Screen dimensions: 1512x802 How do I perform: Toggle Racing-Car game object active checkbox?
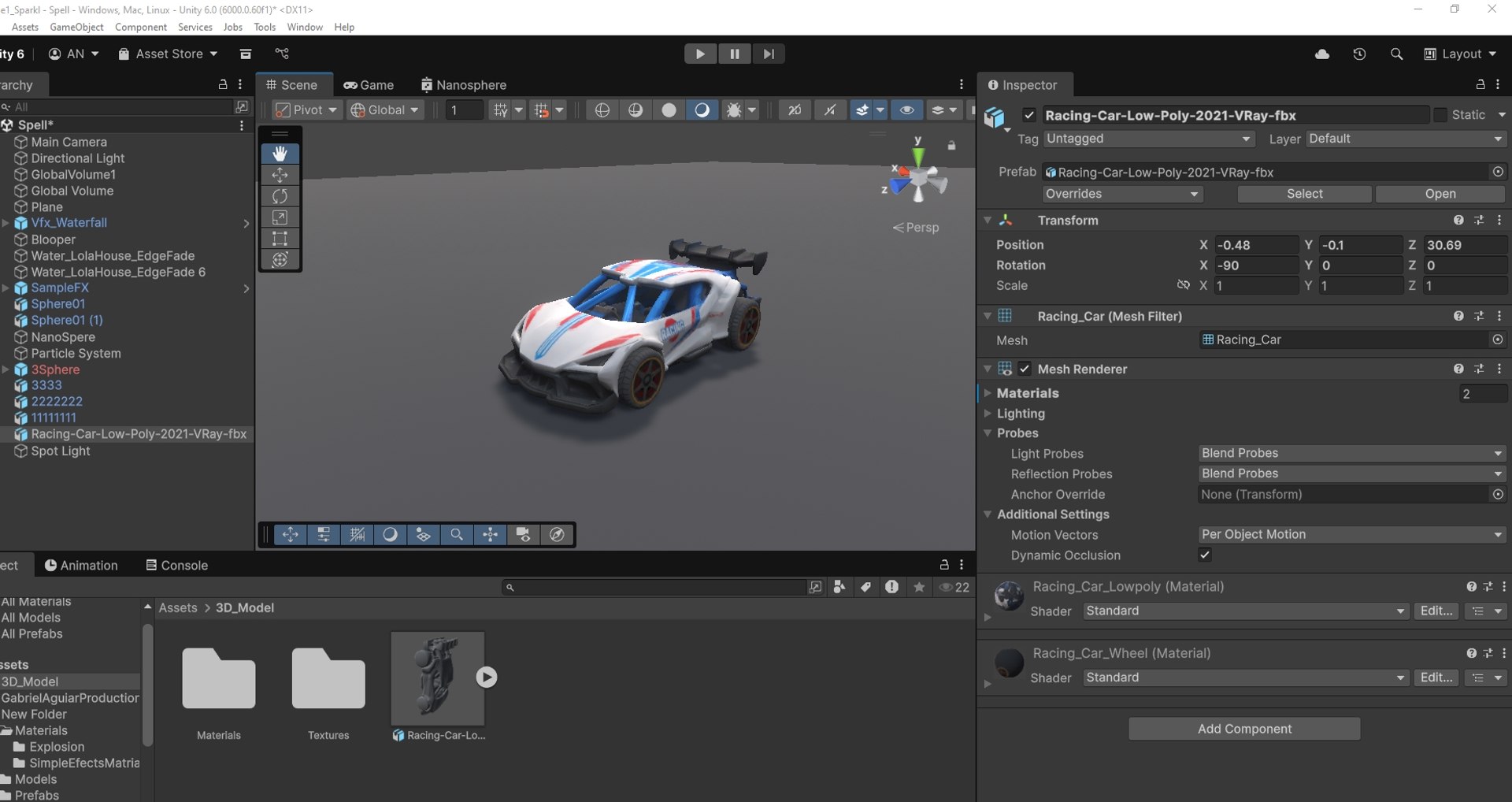click(1029, 115)
